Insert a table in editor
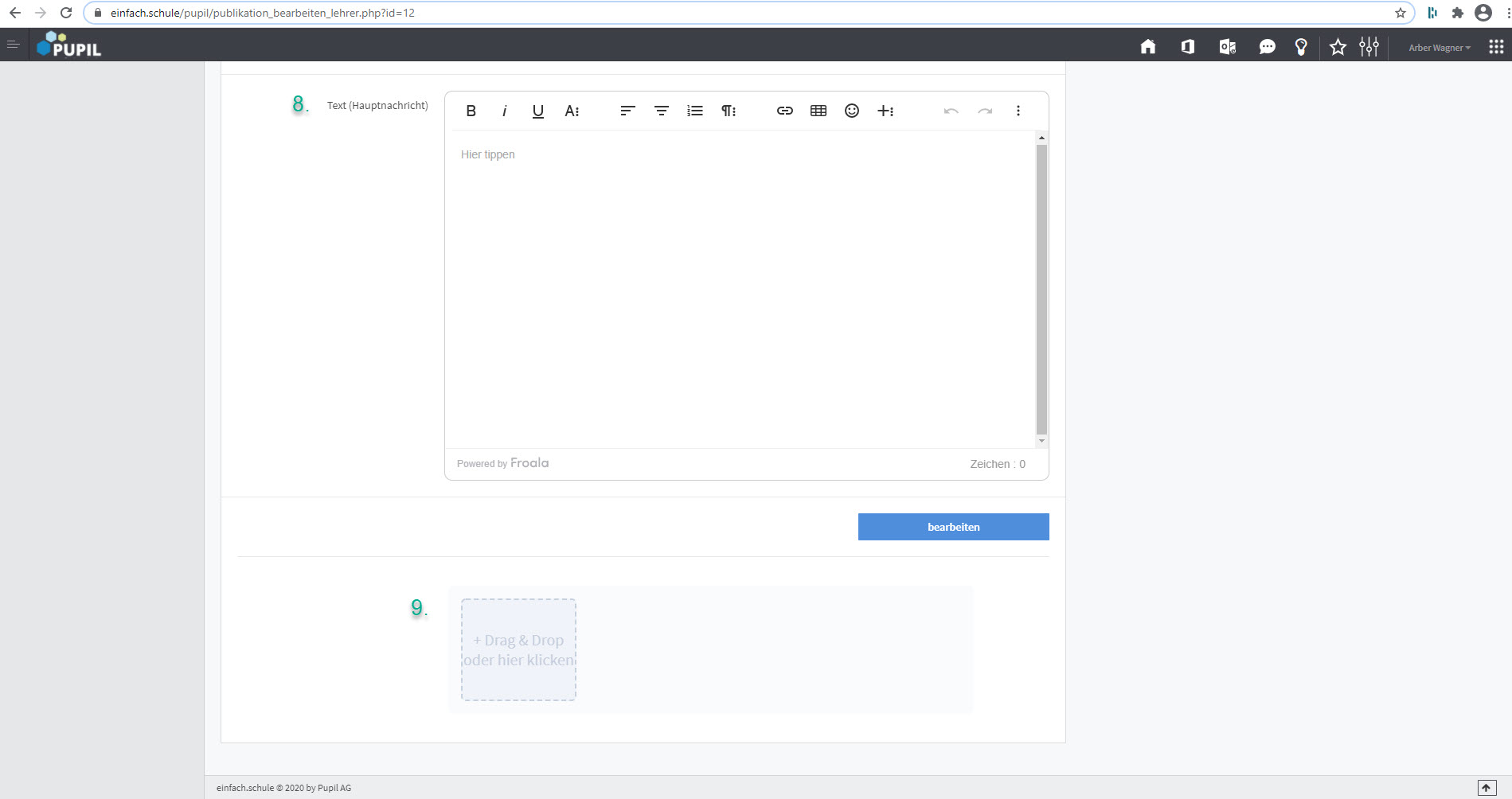This screenshot has height=799, width=1512. [818, 111]
